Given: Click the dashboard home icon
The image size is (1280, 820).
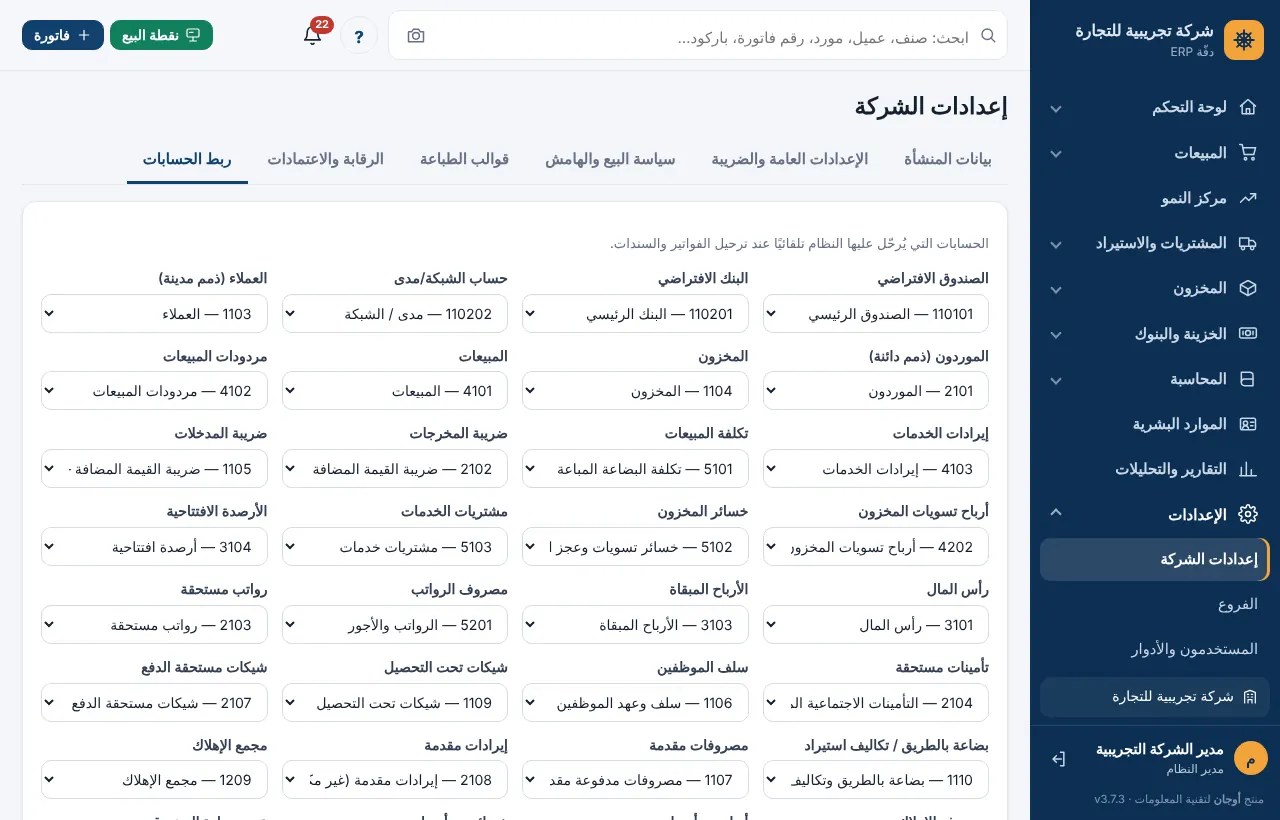Looking at the screenshot, I should coord(1248,107).
